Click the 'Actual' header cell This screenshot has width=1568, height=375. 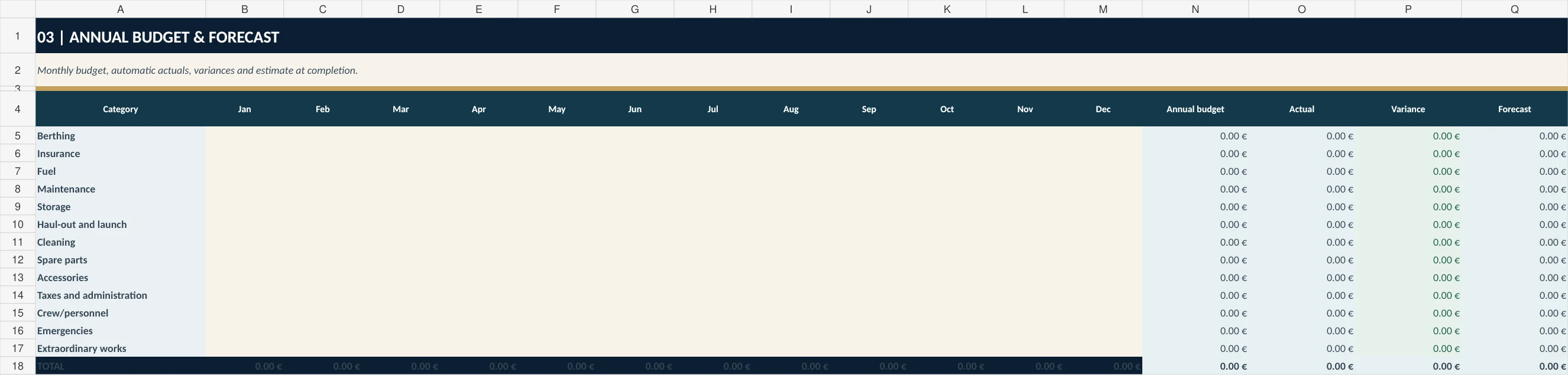click(x=1302, y=109)
